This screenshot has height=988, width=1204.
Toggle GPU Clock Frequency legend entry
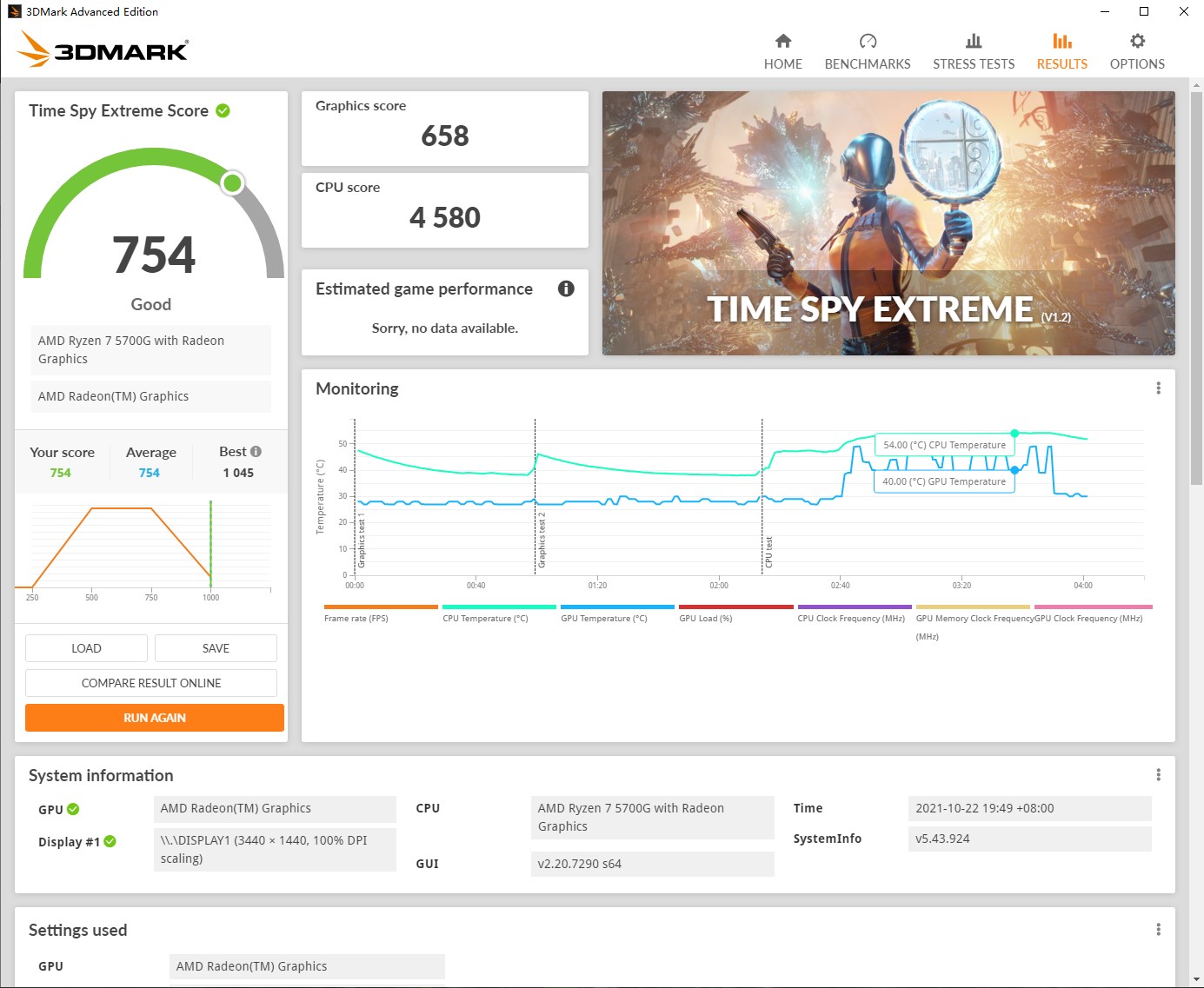click(1093, 613)
